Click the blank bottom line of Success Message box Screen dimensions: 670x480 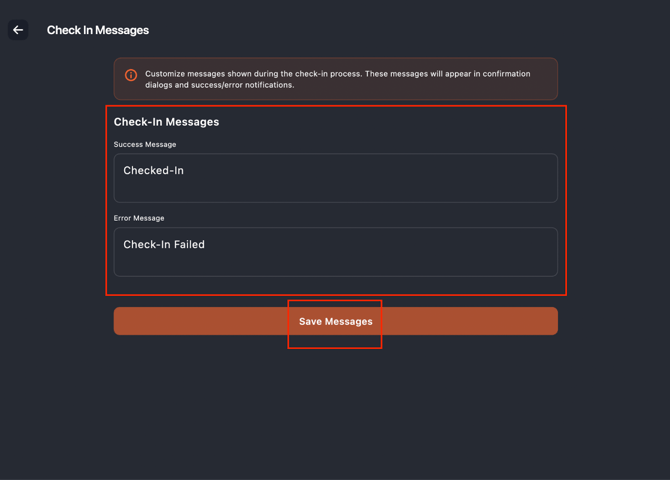click(335, 192)
